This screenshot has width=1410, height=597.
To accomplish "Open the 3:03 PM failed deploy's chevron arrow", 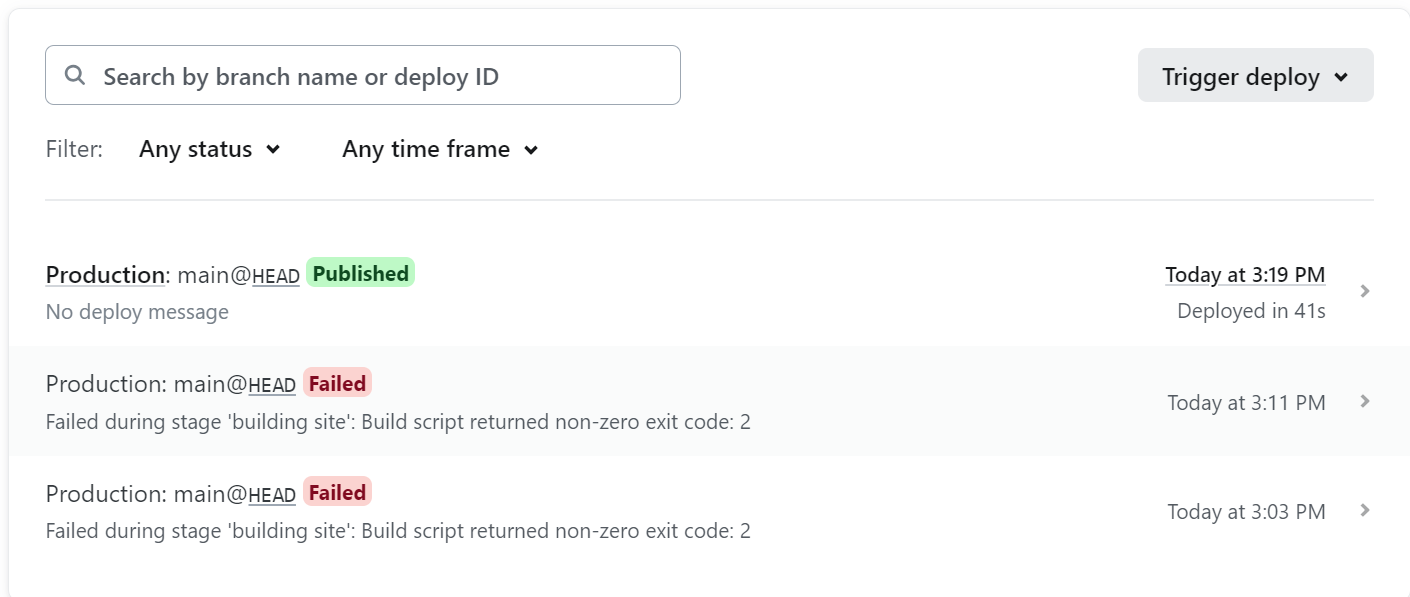I will click(x=1365, y=510).
